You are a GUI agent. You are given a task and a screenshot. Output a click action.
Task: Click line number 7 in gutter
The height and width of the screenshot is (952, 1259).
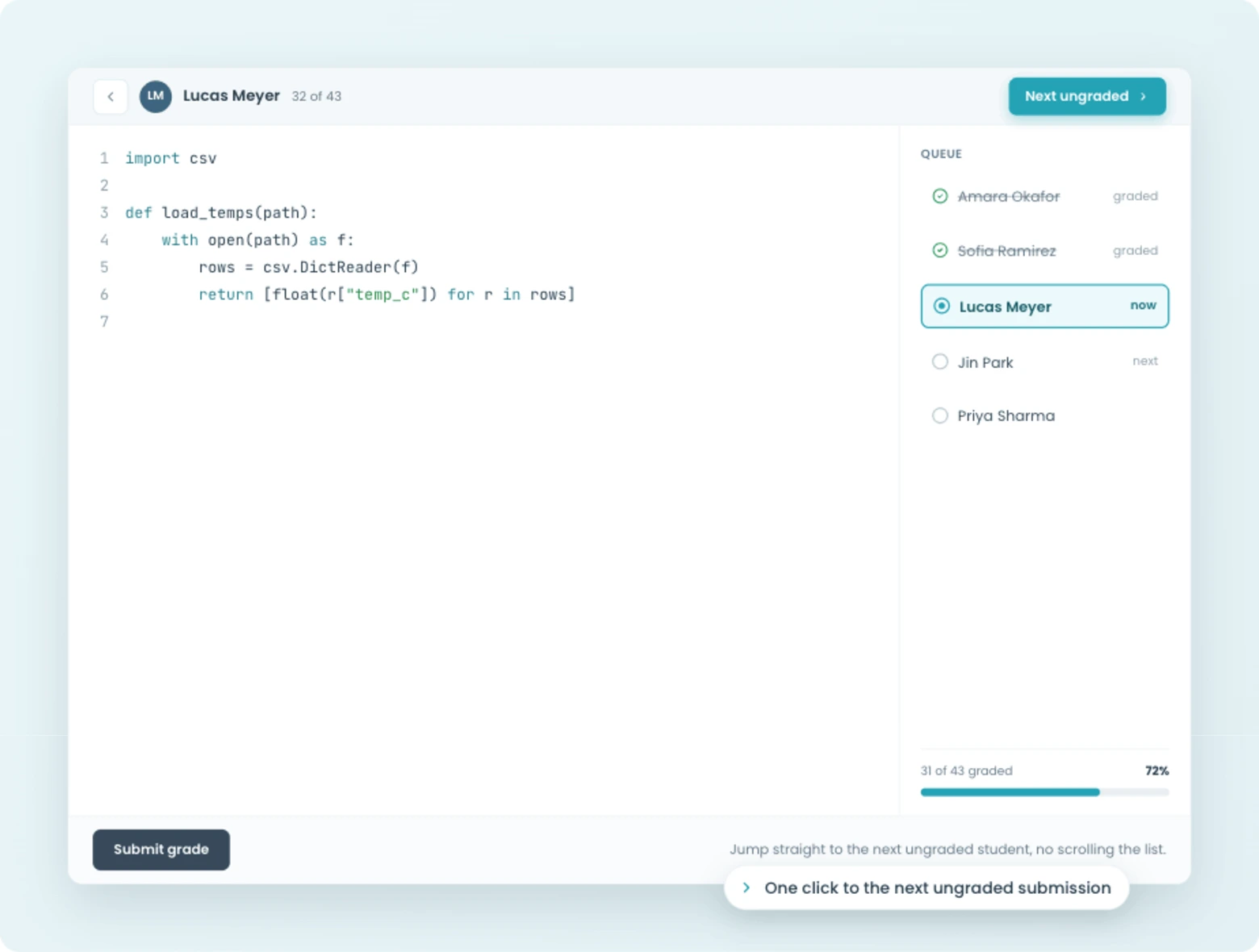click(x=103, y=322)
